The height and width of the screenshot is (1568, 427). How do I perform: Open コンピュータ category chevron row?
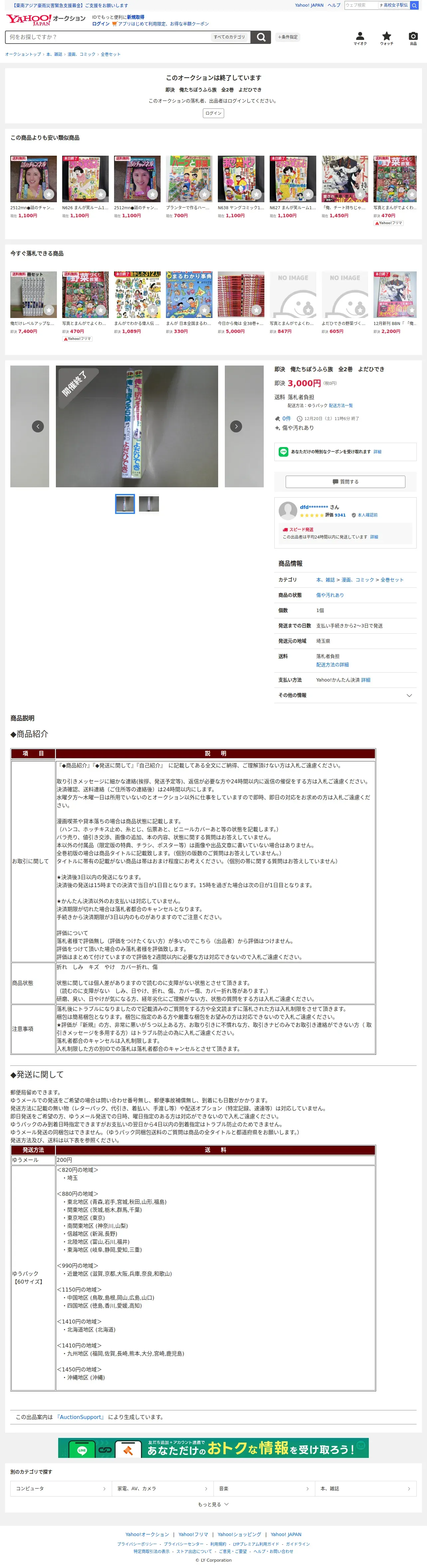point(61,1488)
